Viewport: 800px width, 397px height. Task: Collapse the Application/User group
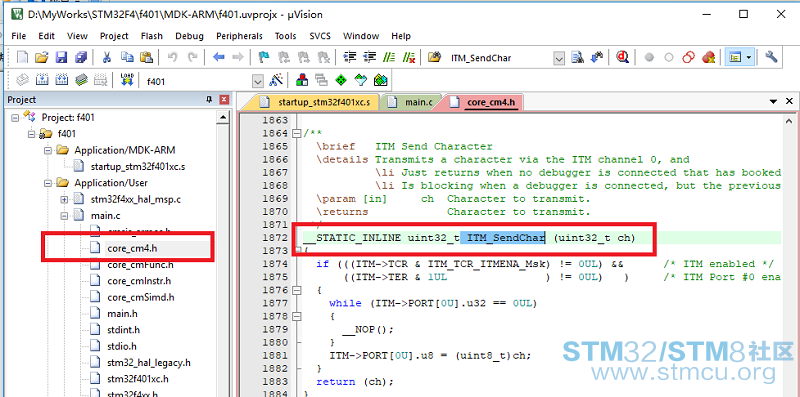tap(47, 183)
